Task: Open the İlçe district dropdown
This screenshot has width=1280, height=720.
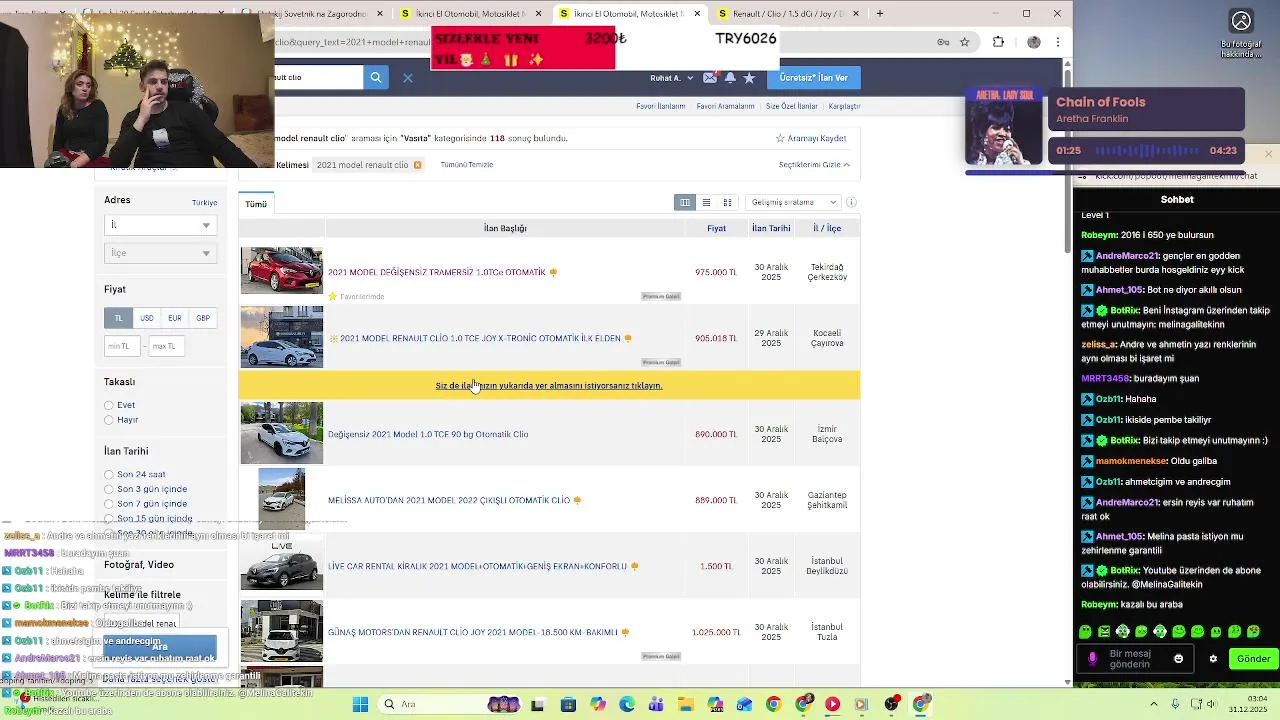Action: [x=160, y=253]
